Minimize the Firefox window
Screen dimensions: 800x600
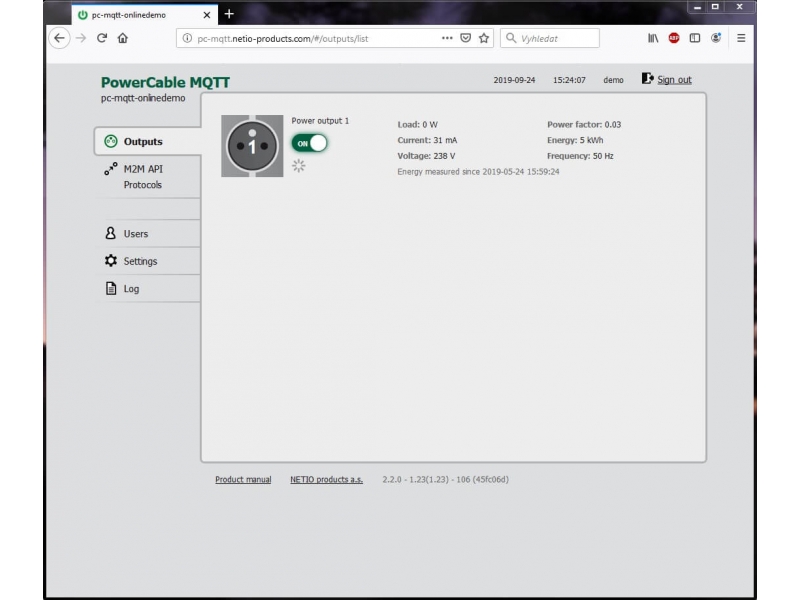[x=697, y=7]
